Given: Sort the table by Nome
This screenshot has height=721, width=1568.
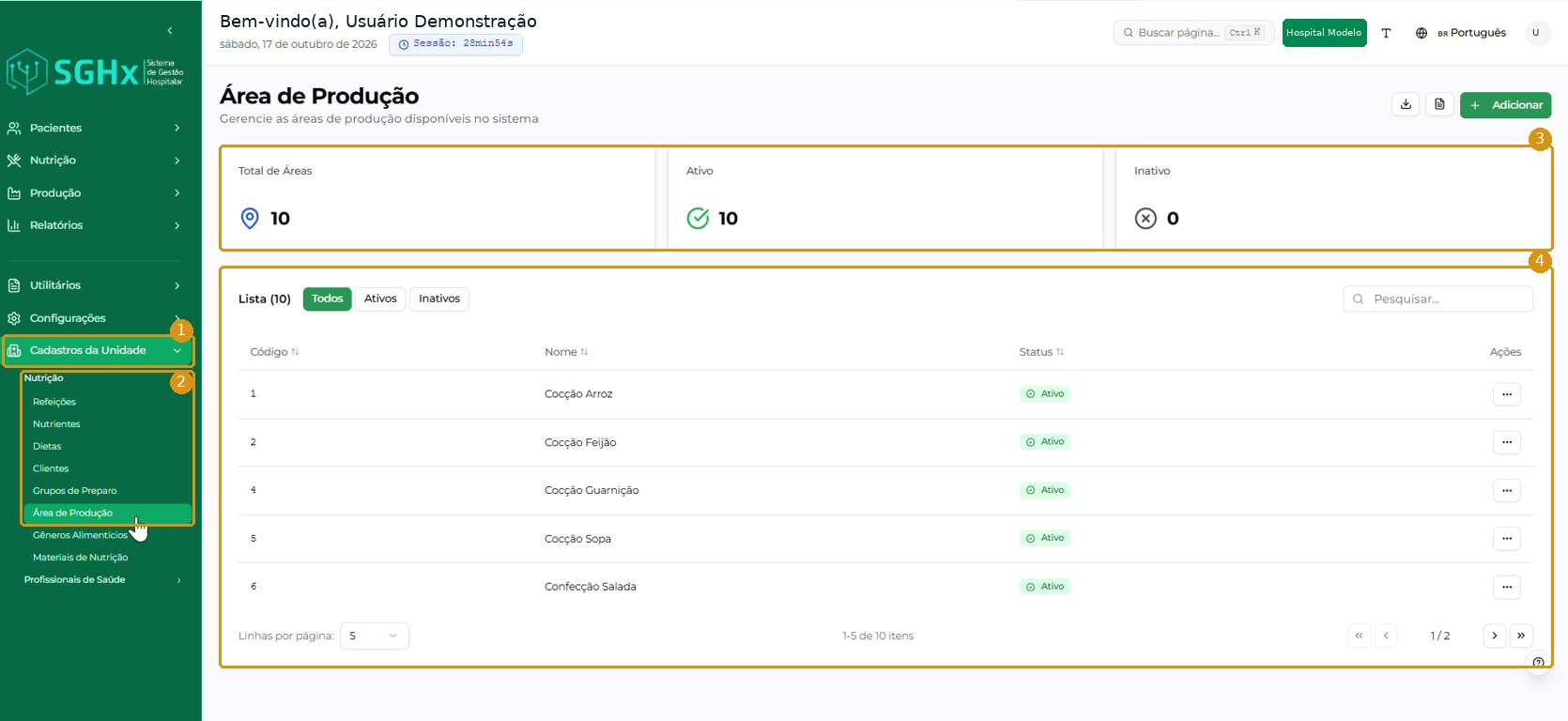Looking at the screenshot, I should [x=566, y=352].
